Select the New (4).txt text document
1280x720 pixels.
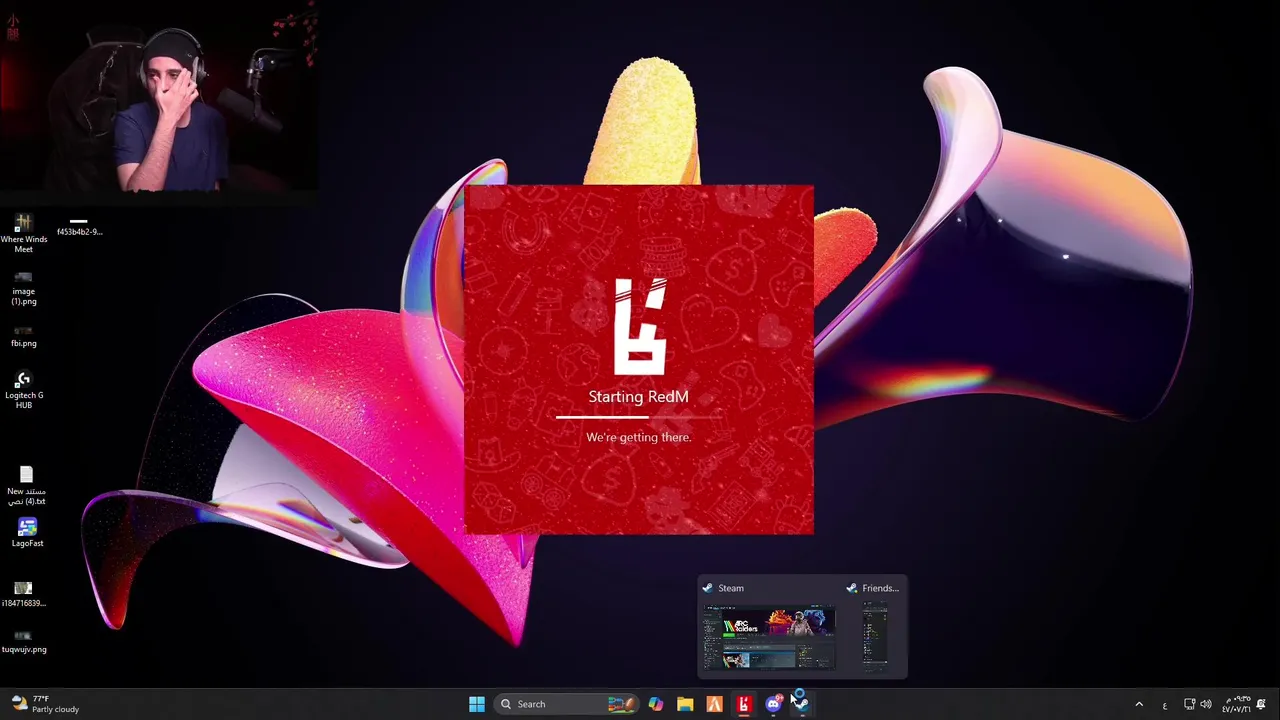pos(26,486)
